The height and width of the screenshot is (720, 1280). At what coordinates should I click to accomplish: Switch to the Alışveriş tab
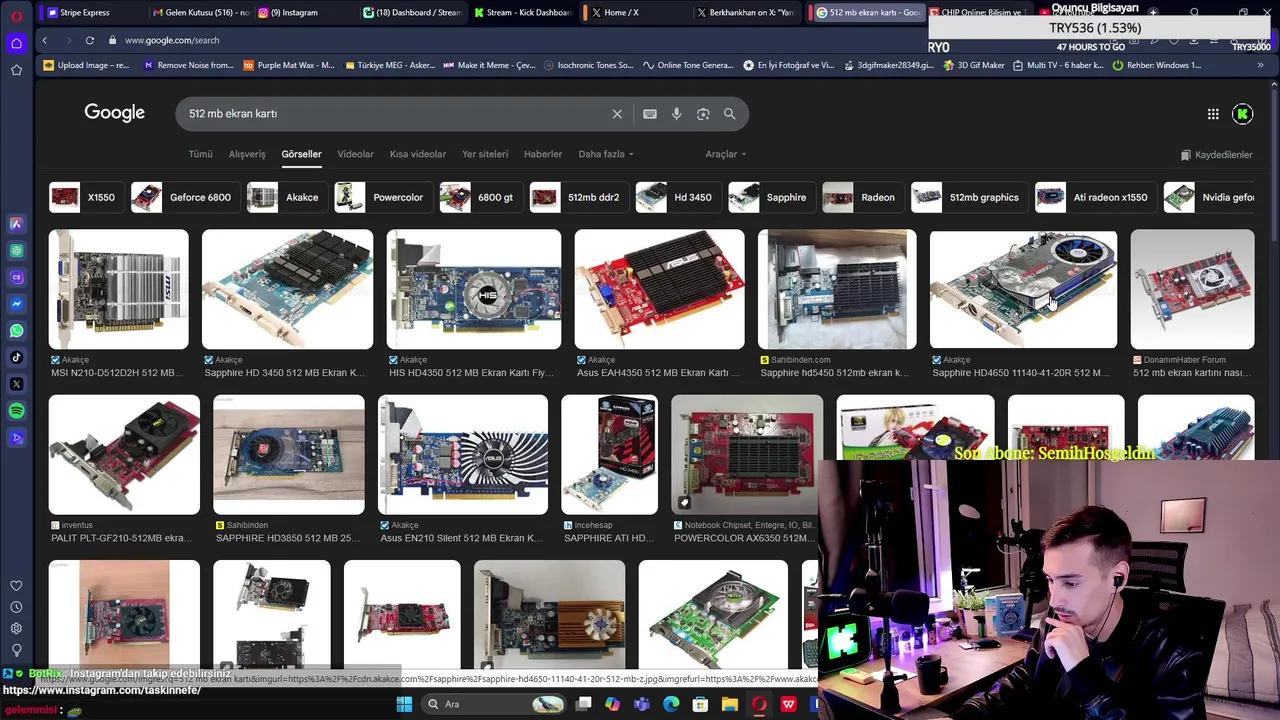247,154
